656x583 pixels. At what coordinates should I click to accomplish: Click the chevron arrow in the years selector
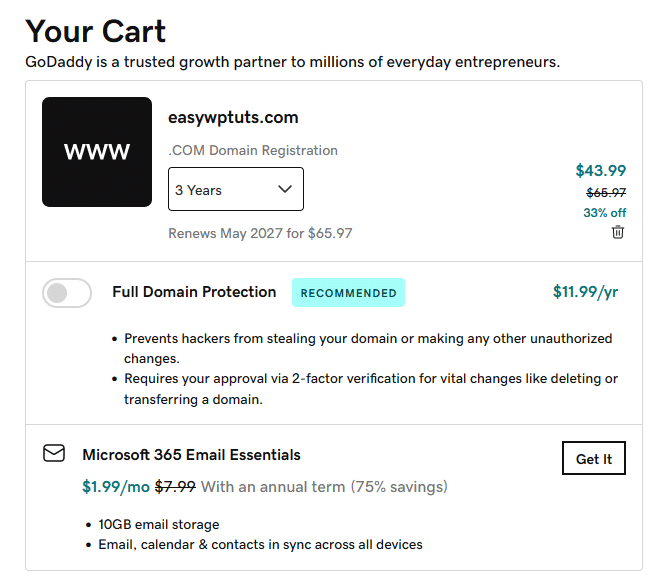click(x=285, y=189)
